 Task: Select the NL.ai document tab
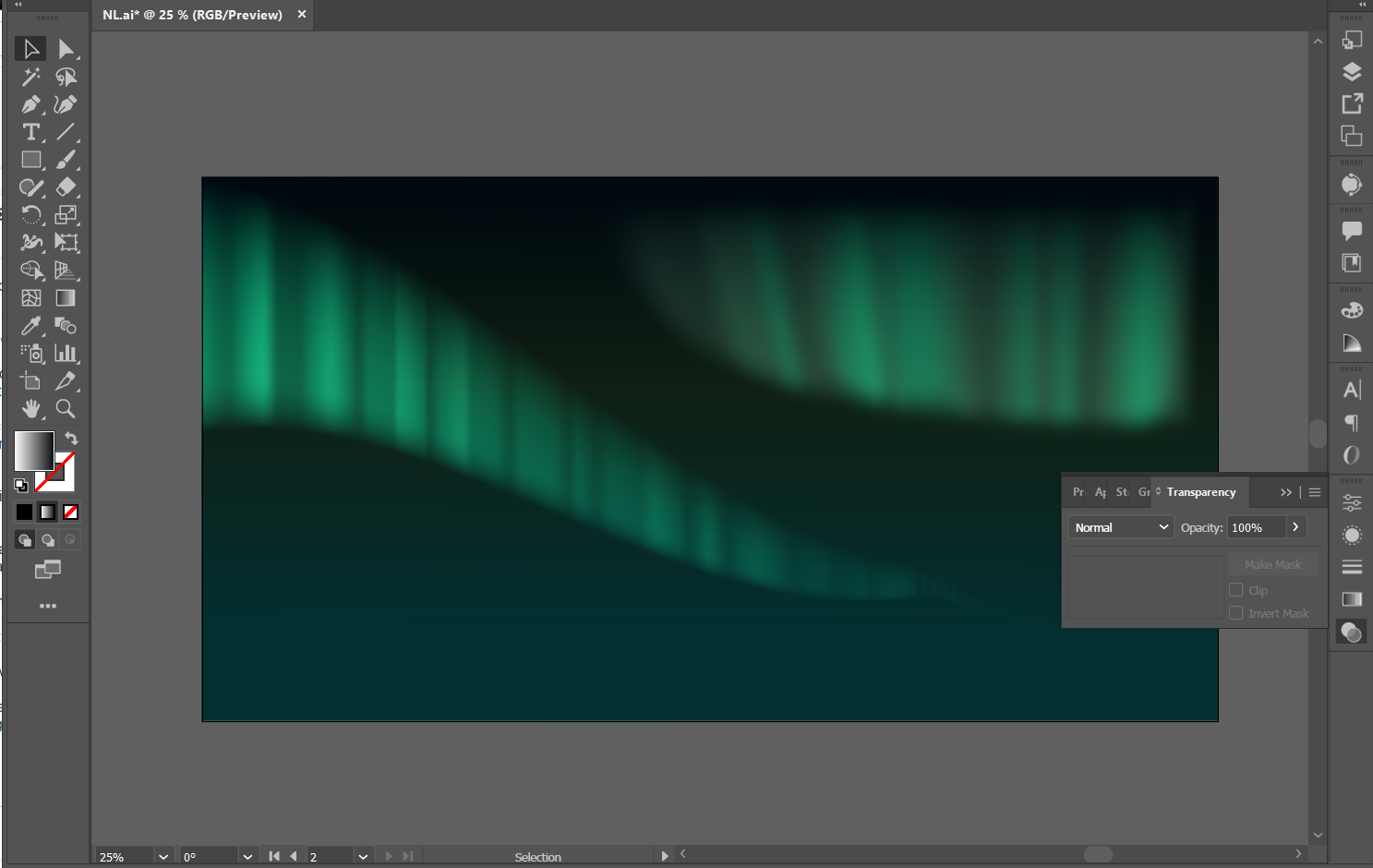coord(192,15)
